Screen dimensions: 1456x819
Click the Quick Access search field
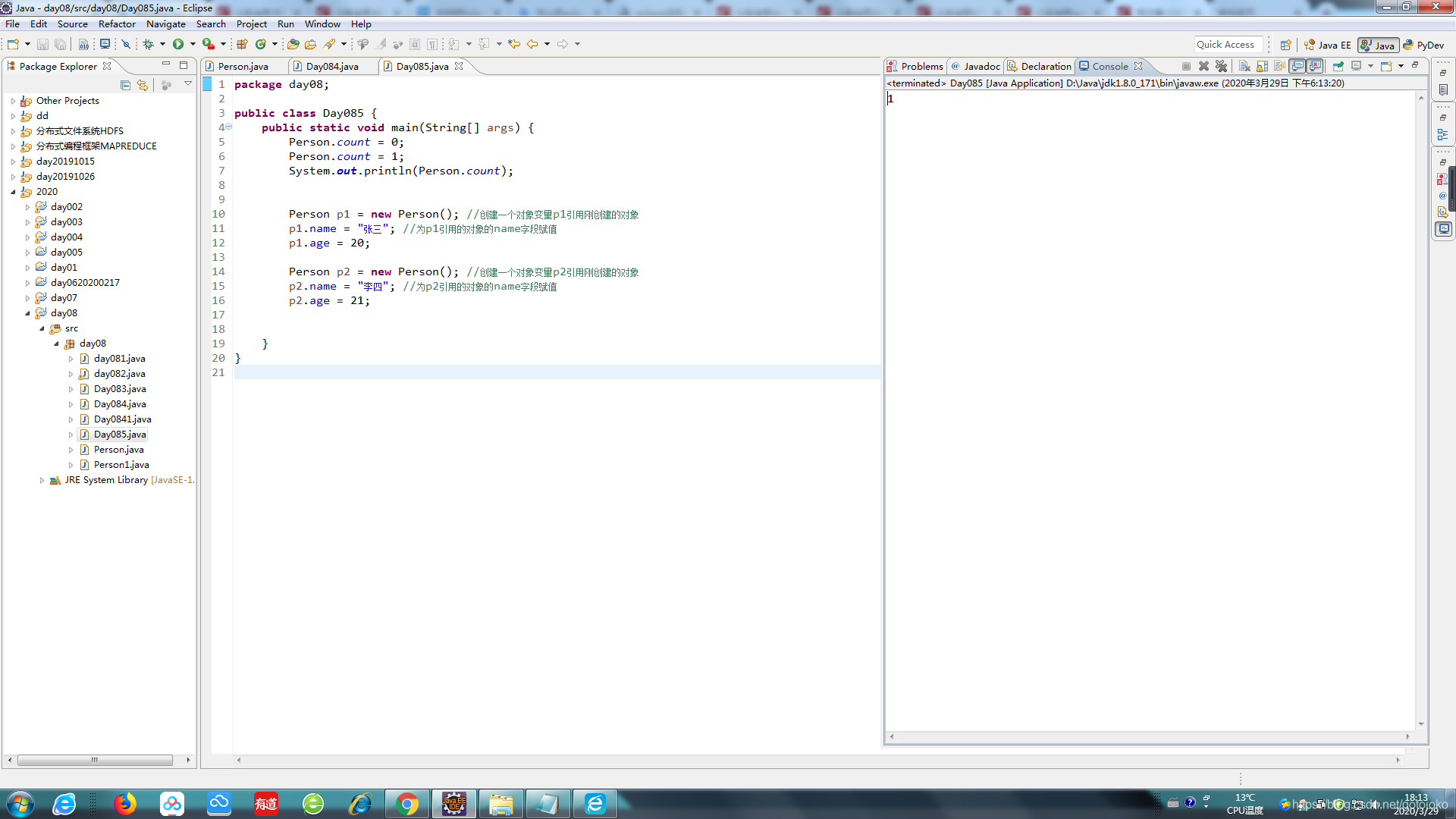(1228, 45)
